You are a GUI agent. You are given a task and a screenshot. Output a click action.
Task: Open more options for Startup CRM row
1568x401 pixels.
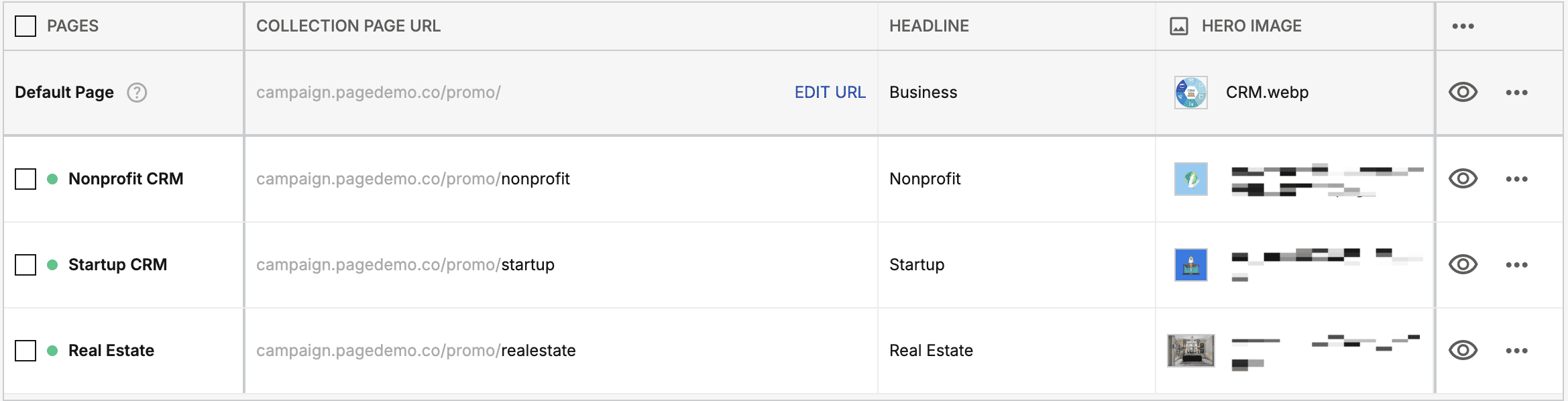pos(1516,265)
